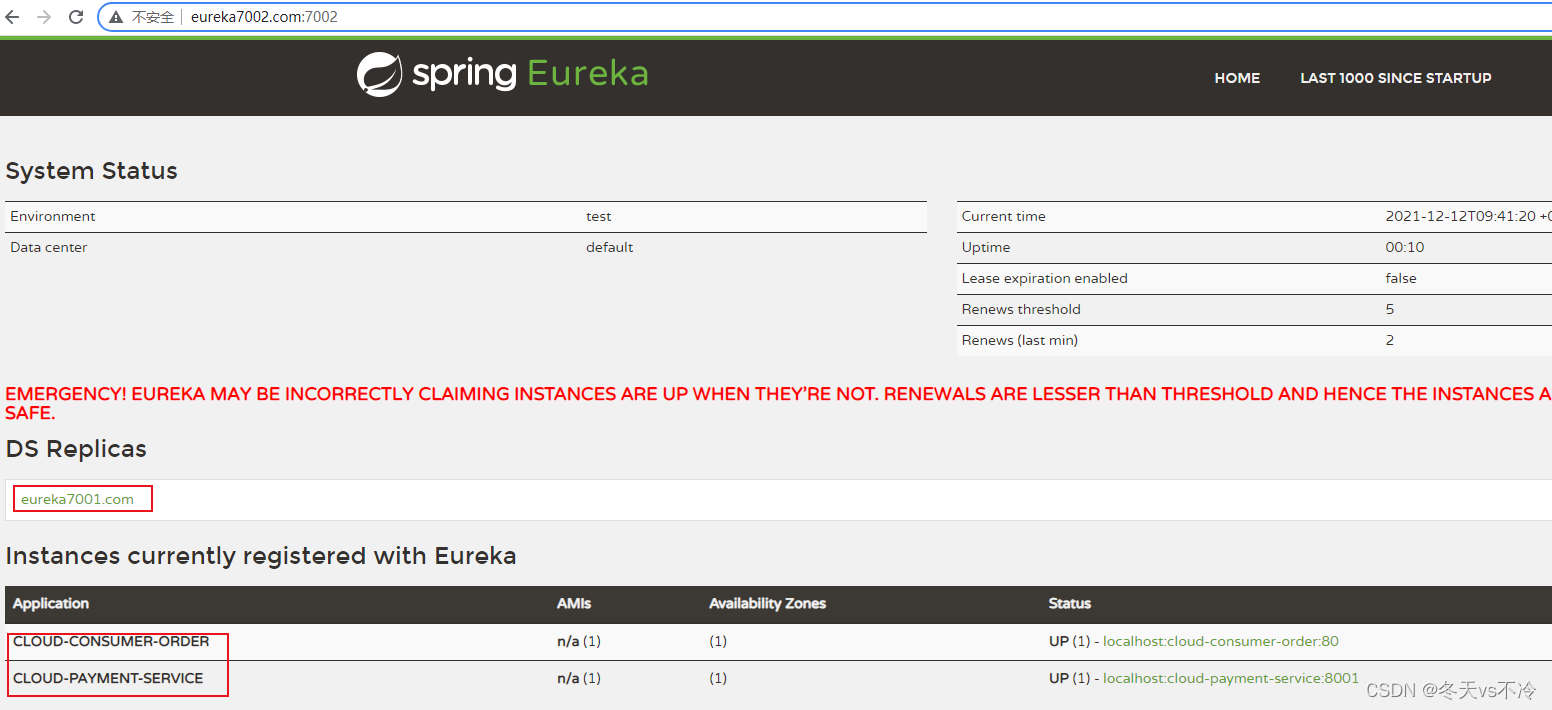1552x710 pixels.
Task: Select the environment value test
Action: (x=598, y=216)
